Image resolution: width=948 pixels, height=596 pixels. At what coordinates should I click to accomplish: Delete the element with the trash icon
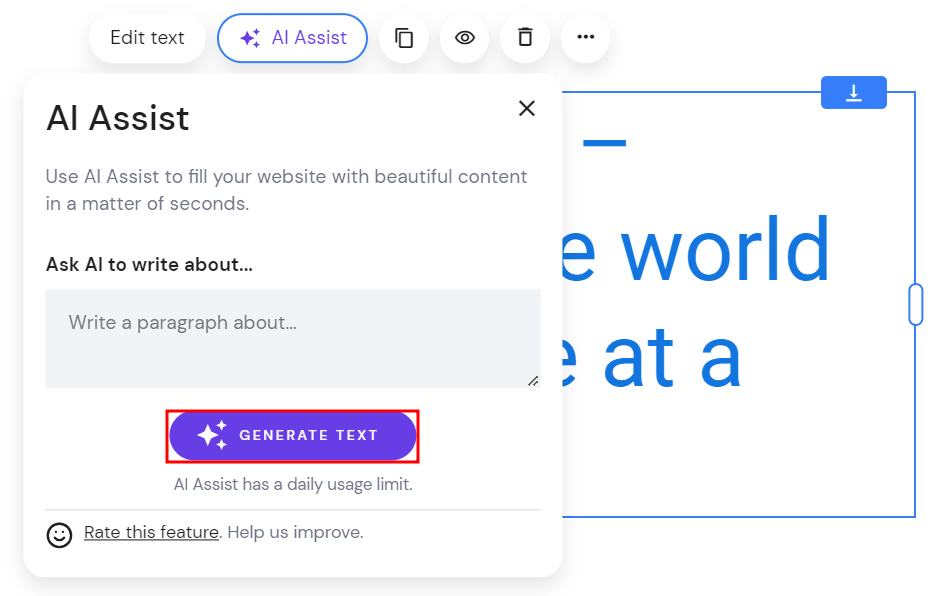click(x=525, y=38)
